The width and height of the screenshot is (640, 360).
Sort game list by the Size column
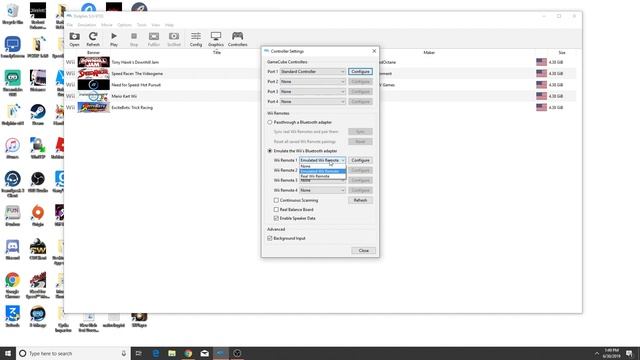[562, 52]
